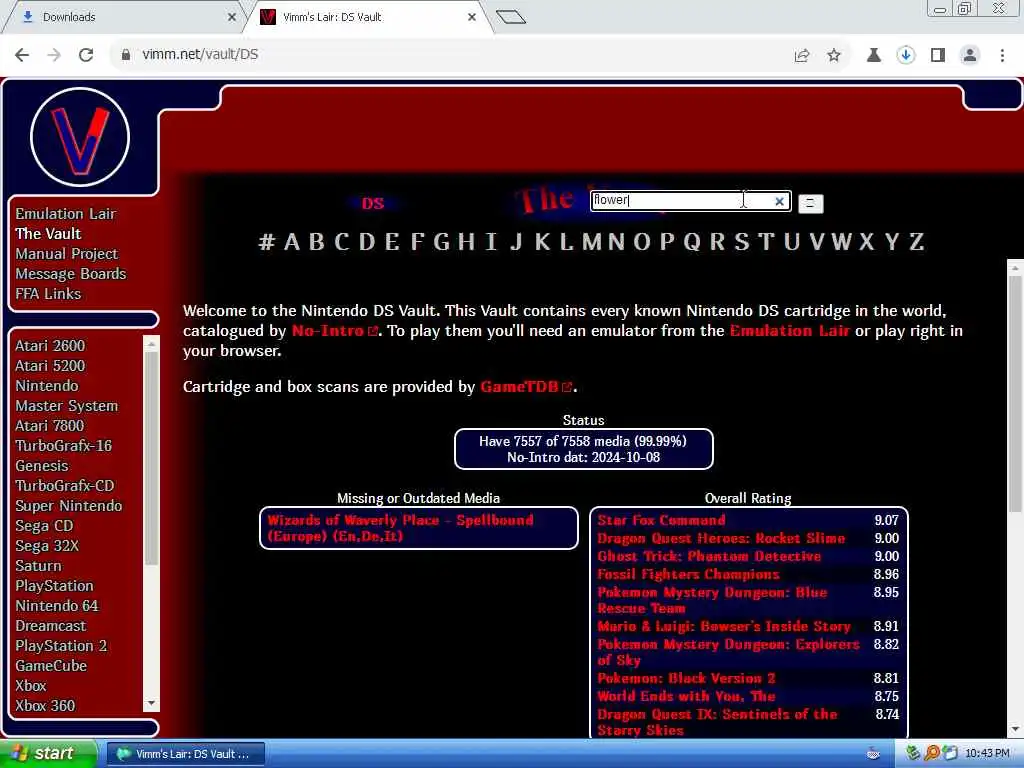This screenshot has height=768, width=1024.
Task: Open Ghost Trick: Phantom Detective
Action: 709,556
